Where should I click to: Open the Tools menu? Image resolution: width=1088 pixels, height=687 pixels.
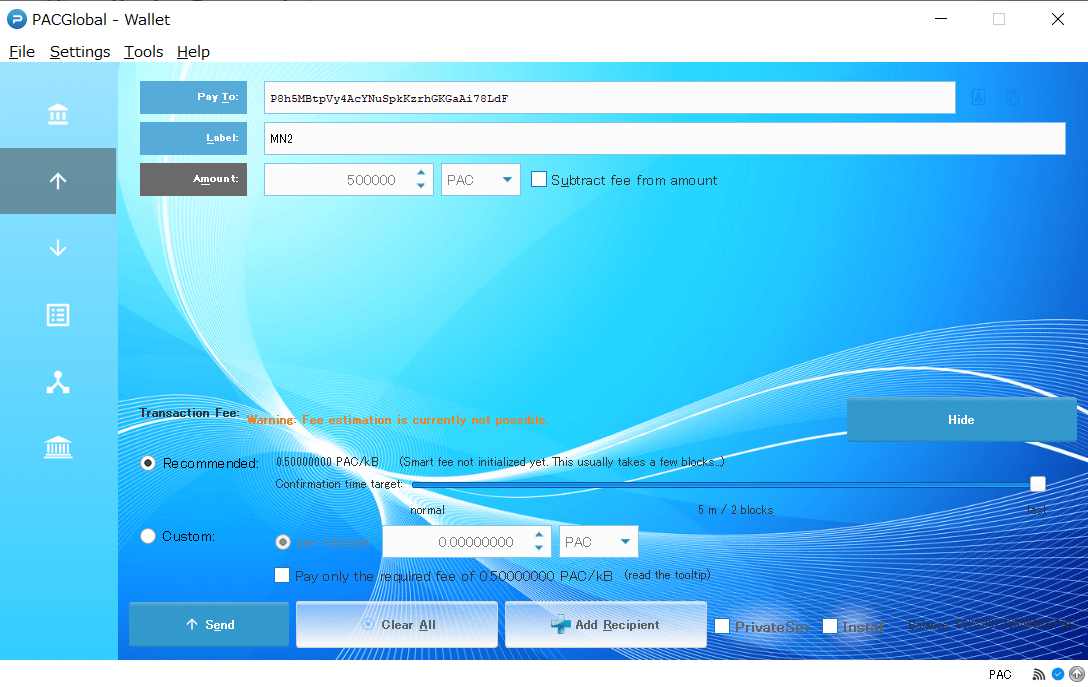[x=143, y=52]
